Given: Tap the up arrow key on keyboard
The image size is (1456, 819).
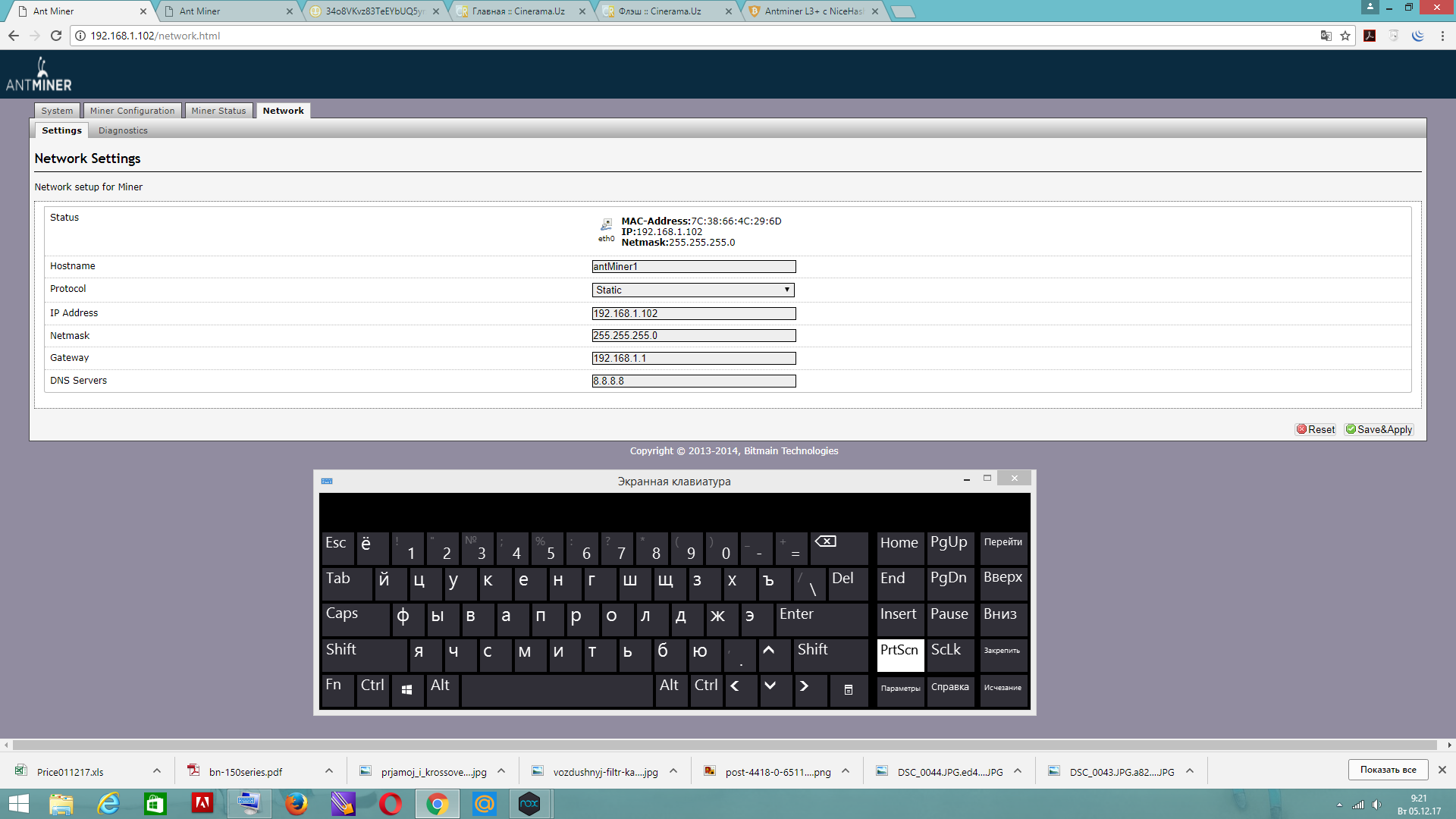Looking at the screenshot, I should (x=773, y=655).
